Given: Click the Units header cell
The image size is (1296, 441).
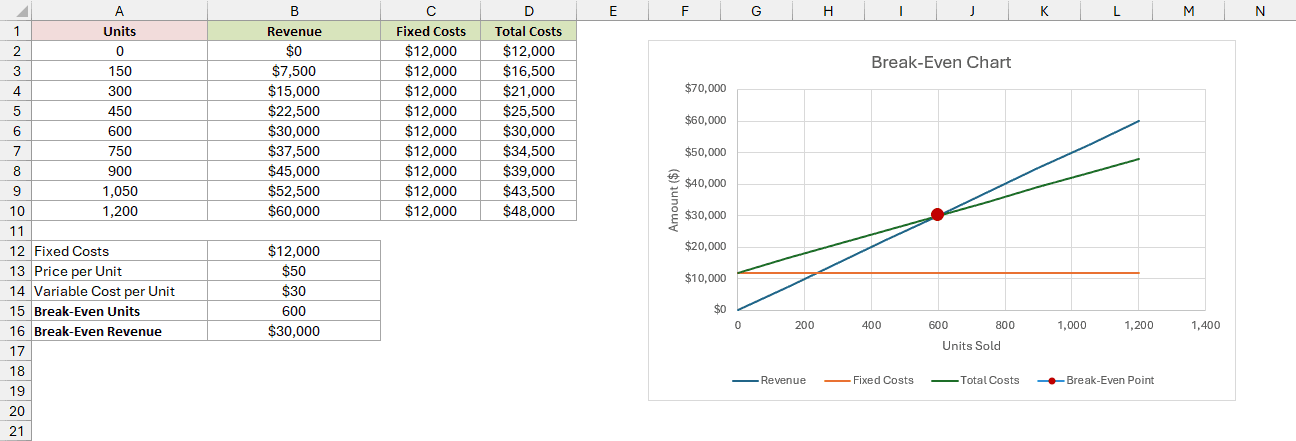Looking at the screenshot, I should tap(120, 31).
